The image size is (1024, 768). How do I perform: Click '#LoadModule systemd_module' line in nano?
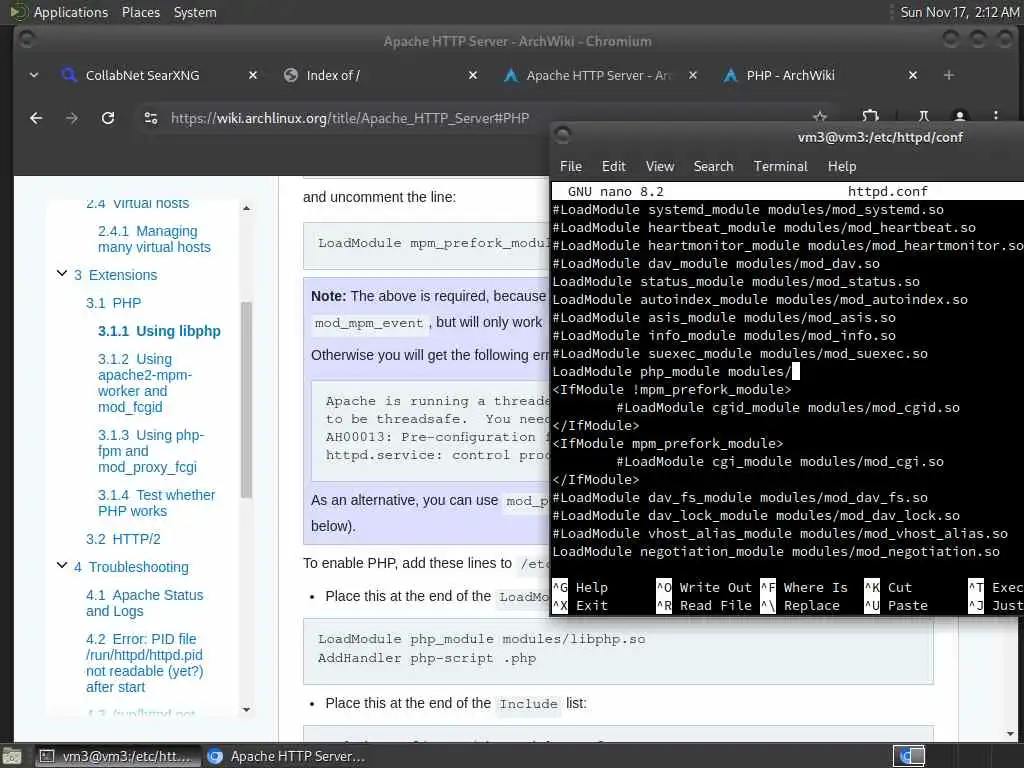748,210
